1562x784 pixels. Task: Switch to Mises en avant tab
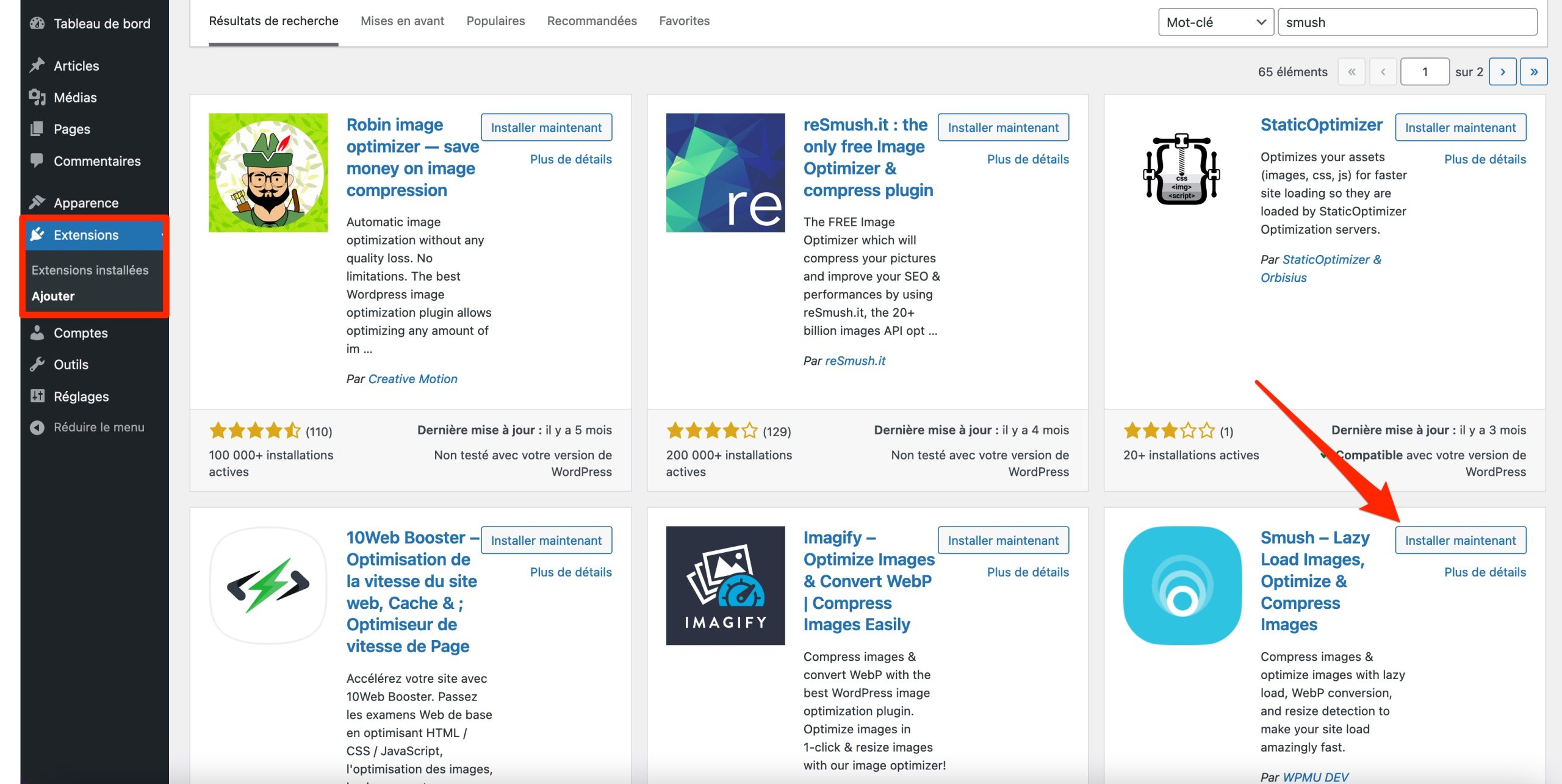click(402, 21)
